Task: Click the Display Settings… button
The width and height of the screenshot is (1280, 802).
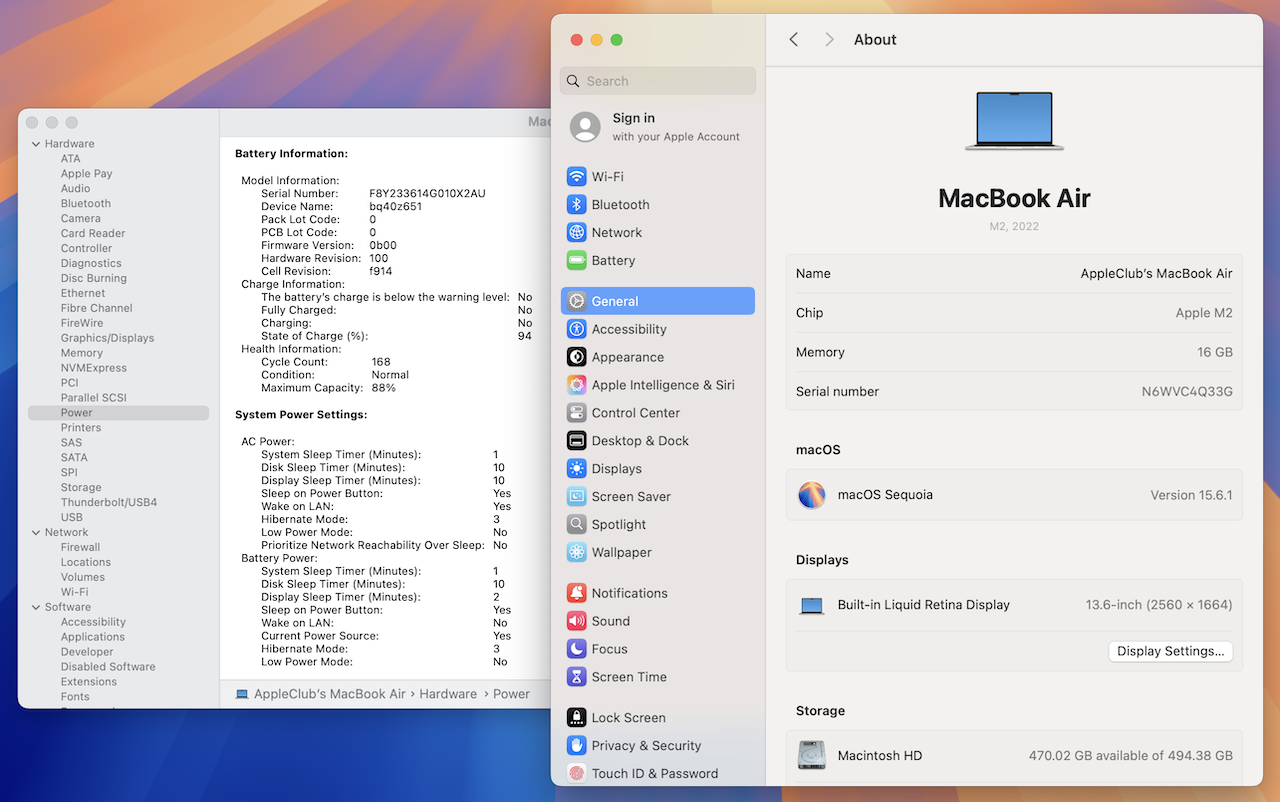Action: pos(1170,651)
